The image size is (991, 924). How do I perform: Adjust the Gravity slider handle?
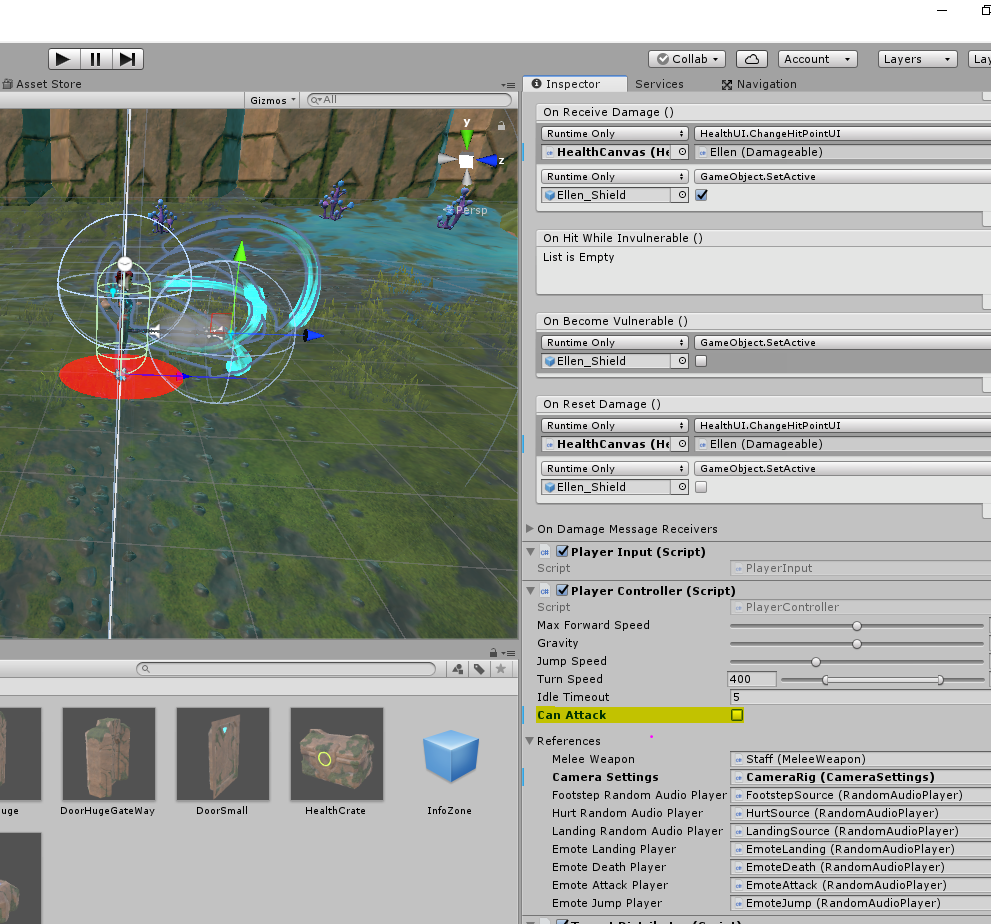pos(857,643)
